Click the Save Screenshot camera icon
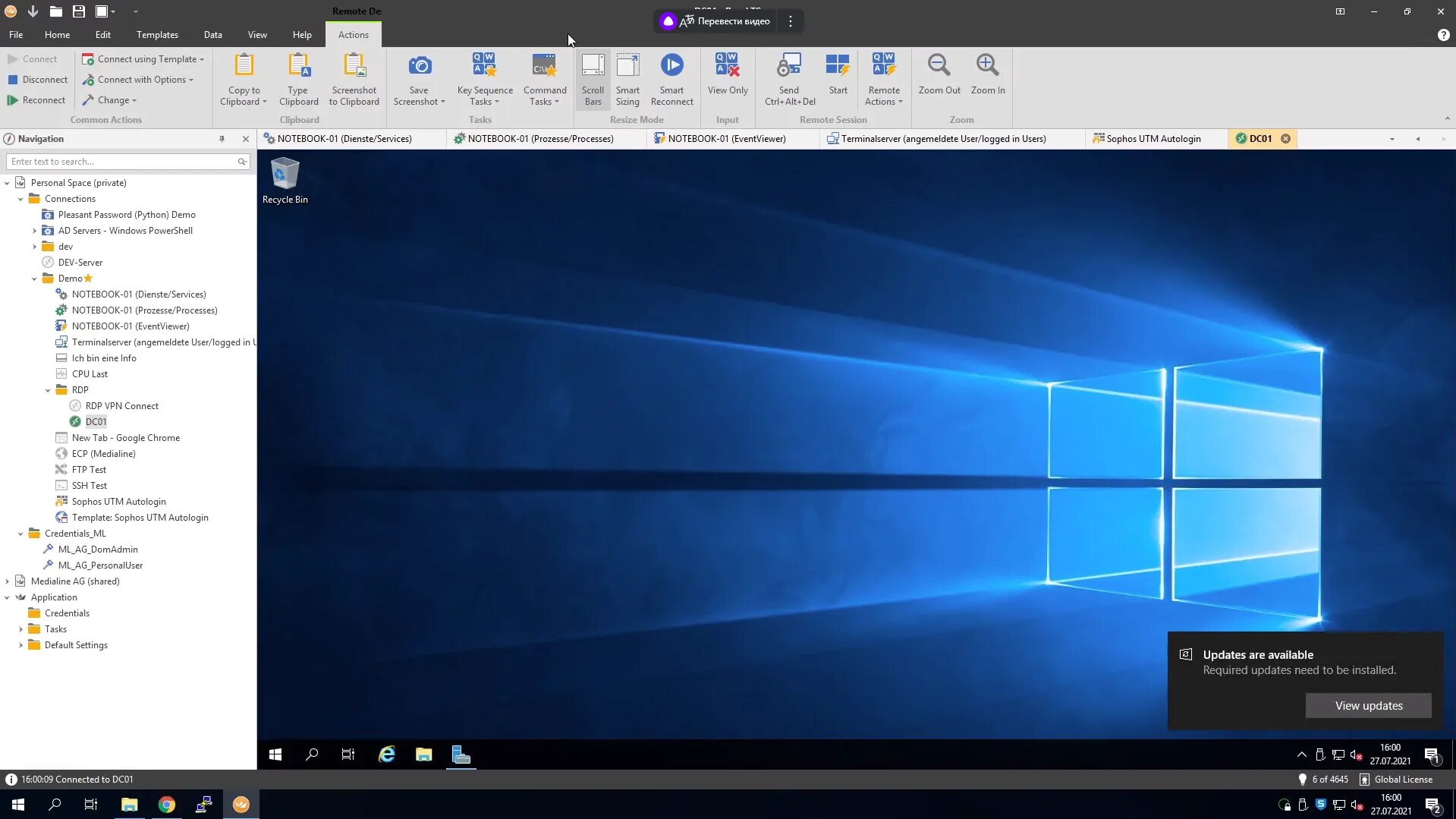 point(420,65)
